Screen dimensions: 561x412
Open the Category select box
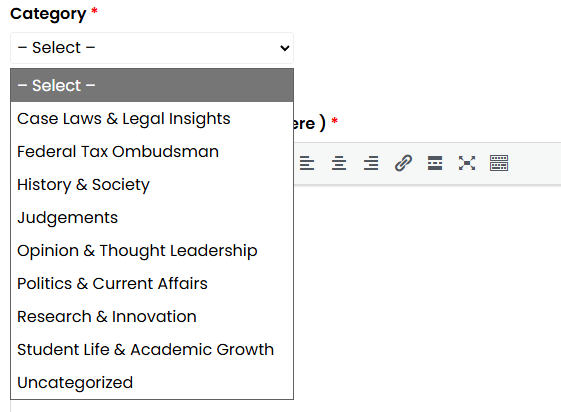(152, 48)
